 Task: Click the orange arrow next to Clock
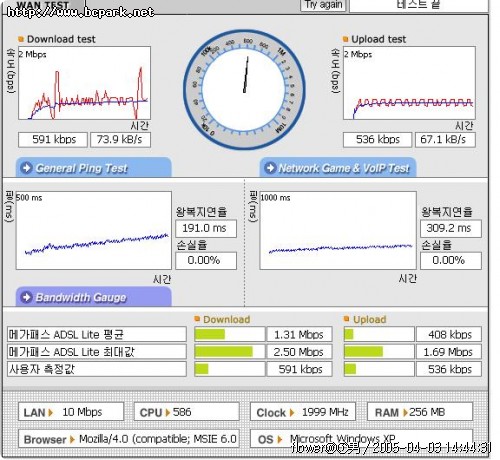point(292,413)
